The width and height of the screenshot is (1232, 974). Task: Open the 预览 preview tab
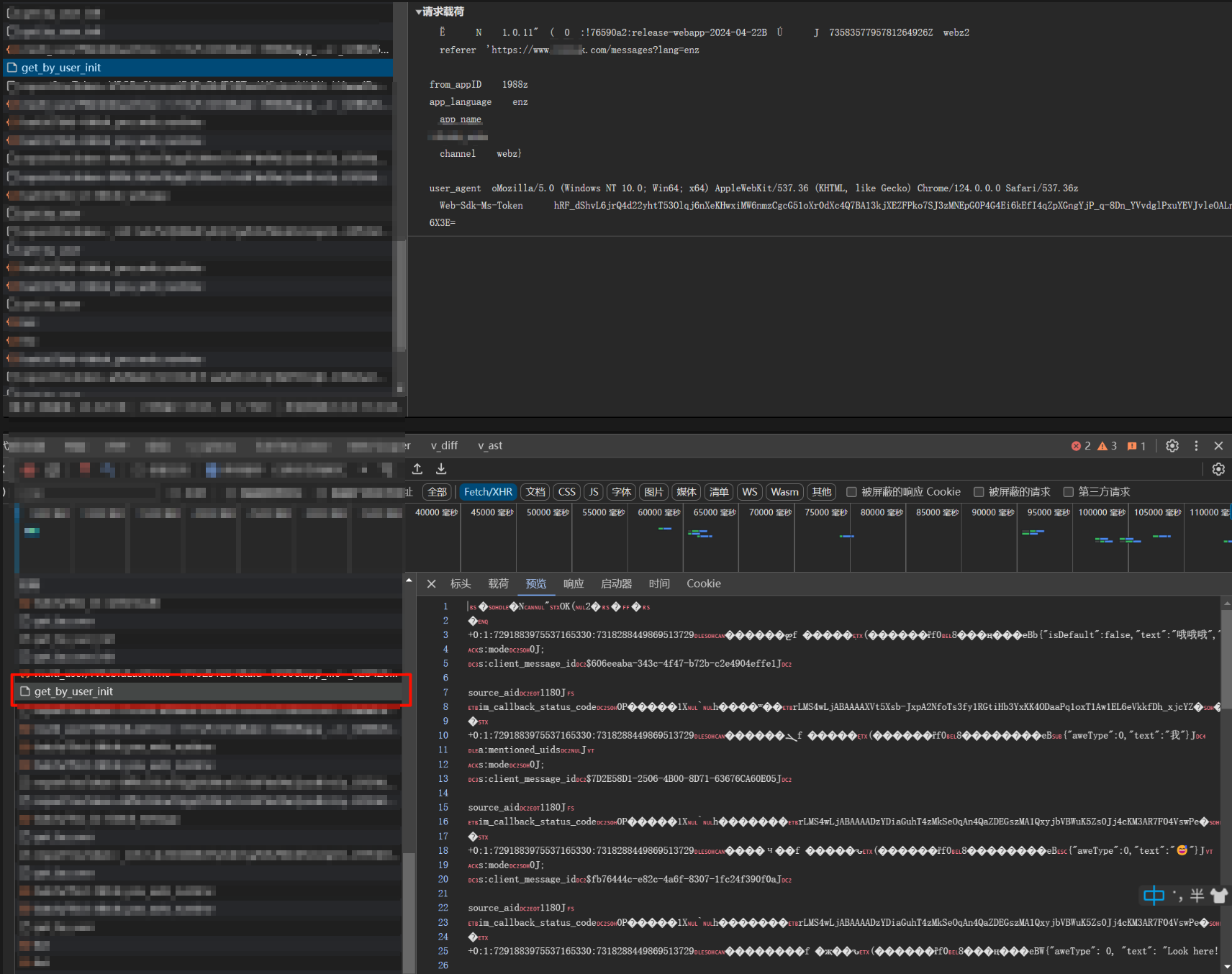pyautogui.click(x=536, y=583)
